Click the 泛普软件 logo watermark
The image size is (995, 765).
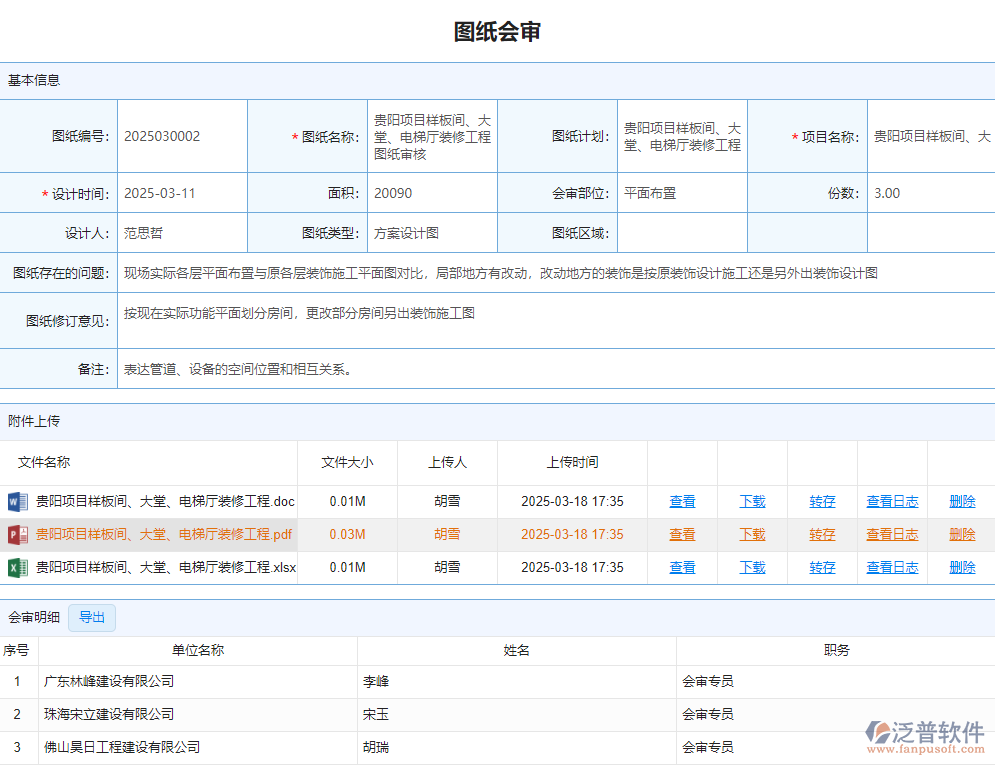pyautogui.click(x=925, y=735)
